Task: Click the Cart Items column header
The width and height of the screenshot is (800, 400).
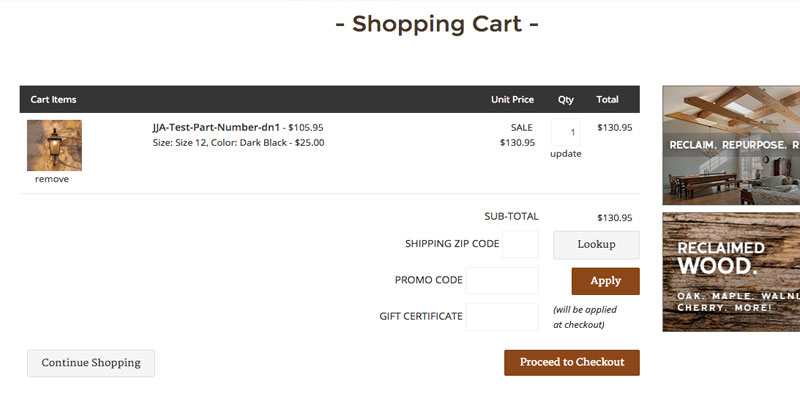Action: (54, 99)
